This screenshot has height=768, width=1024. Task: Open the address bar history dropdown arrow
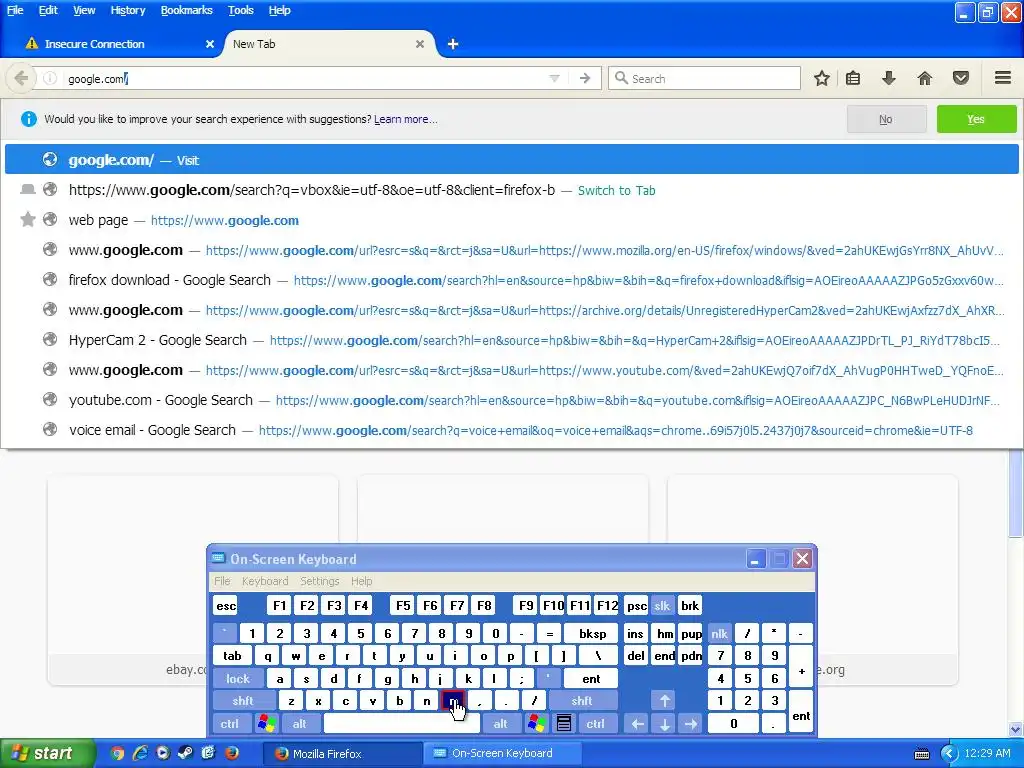point(554,78)
